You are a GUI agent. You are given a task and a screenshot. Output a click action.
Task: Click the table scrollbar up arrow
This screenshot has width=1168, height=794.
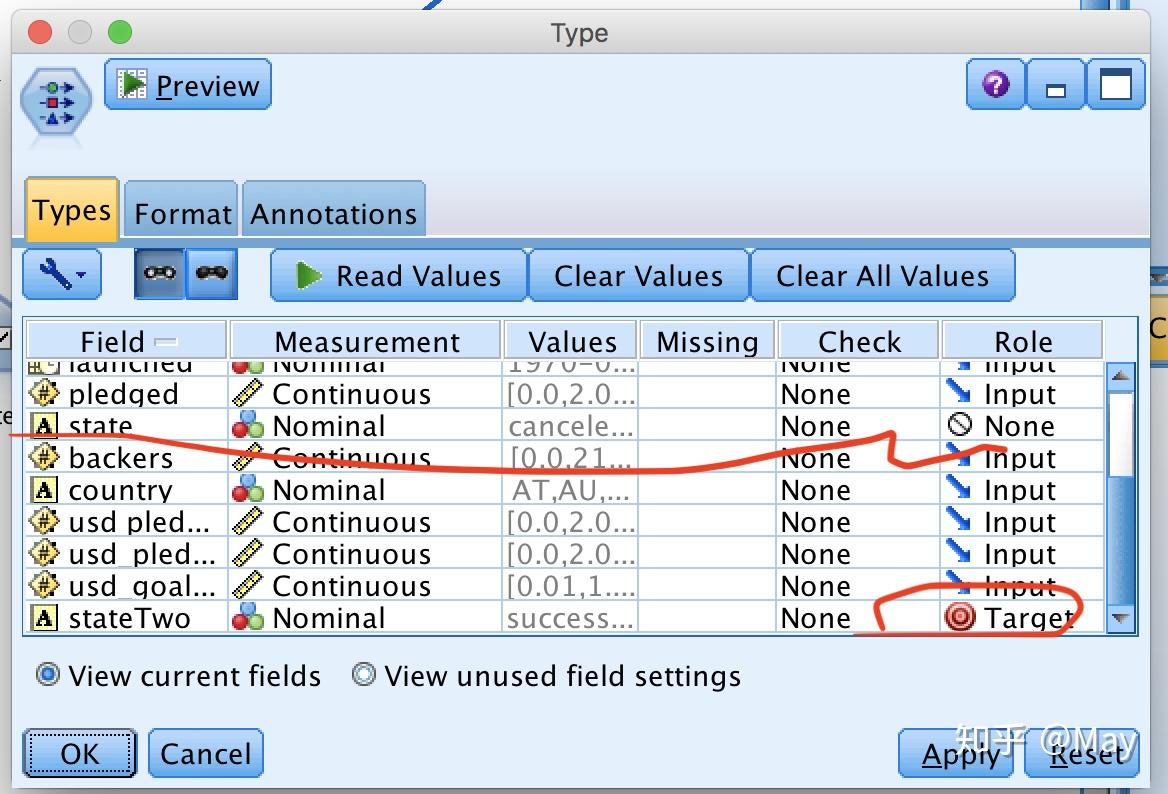pos(1120,375)
